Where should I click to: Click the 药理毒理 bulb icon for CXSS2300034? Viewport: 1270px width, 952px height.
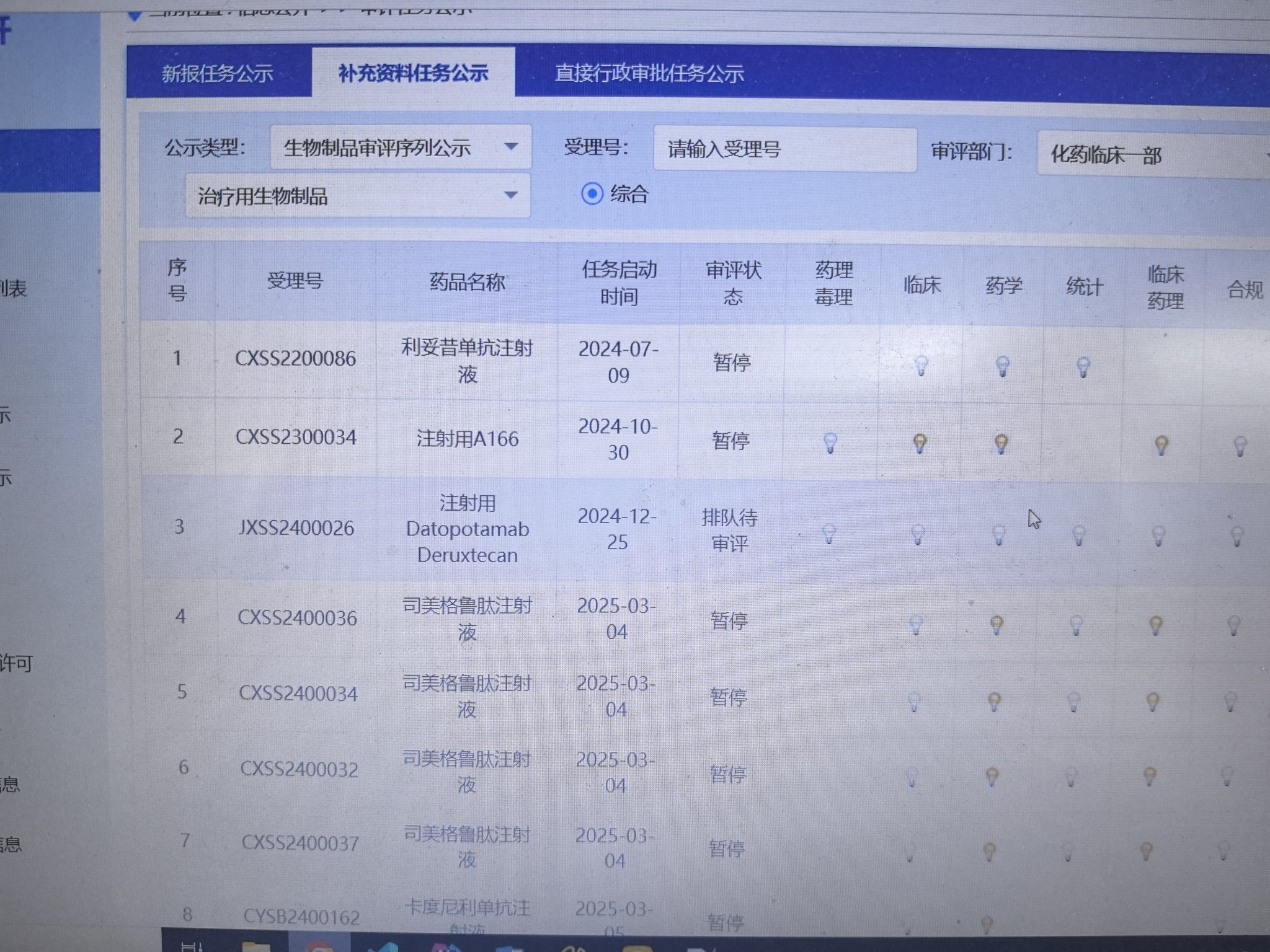click(x=830, y=443)
